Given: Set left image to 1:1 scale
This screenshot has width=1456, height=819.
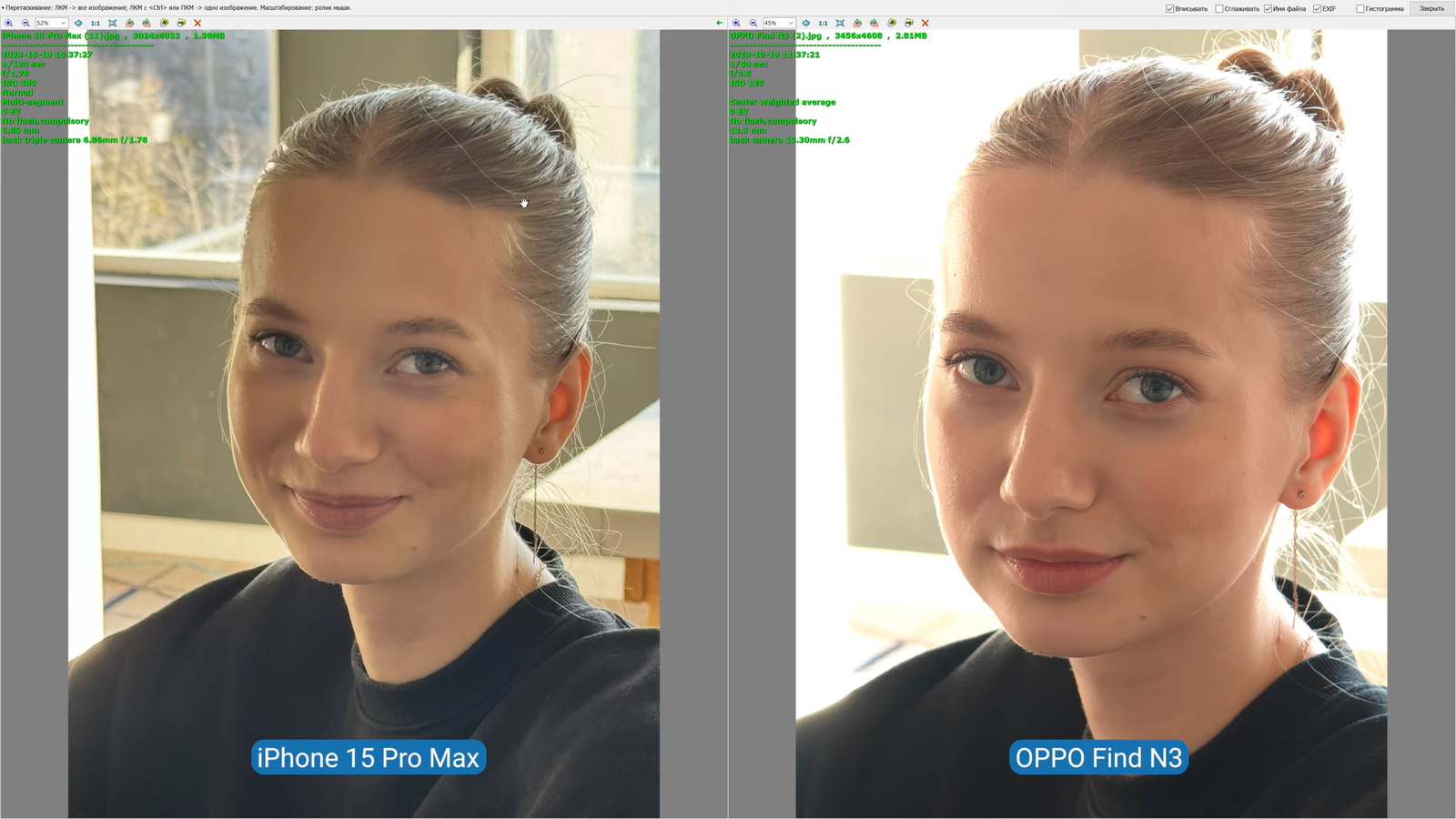Looking at the screenshot, I should pos(95,23).
